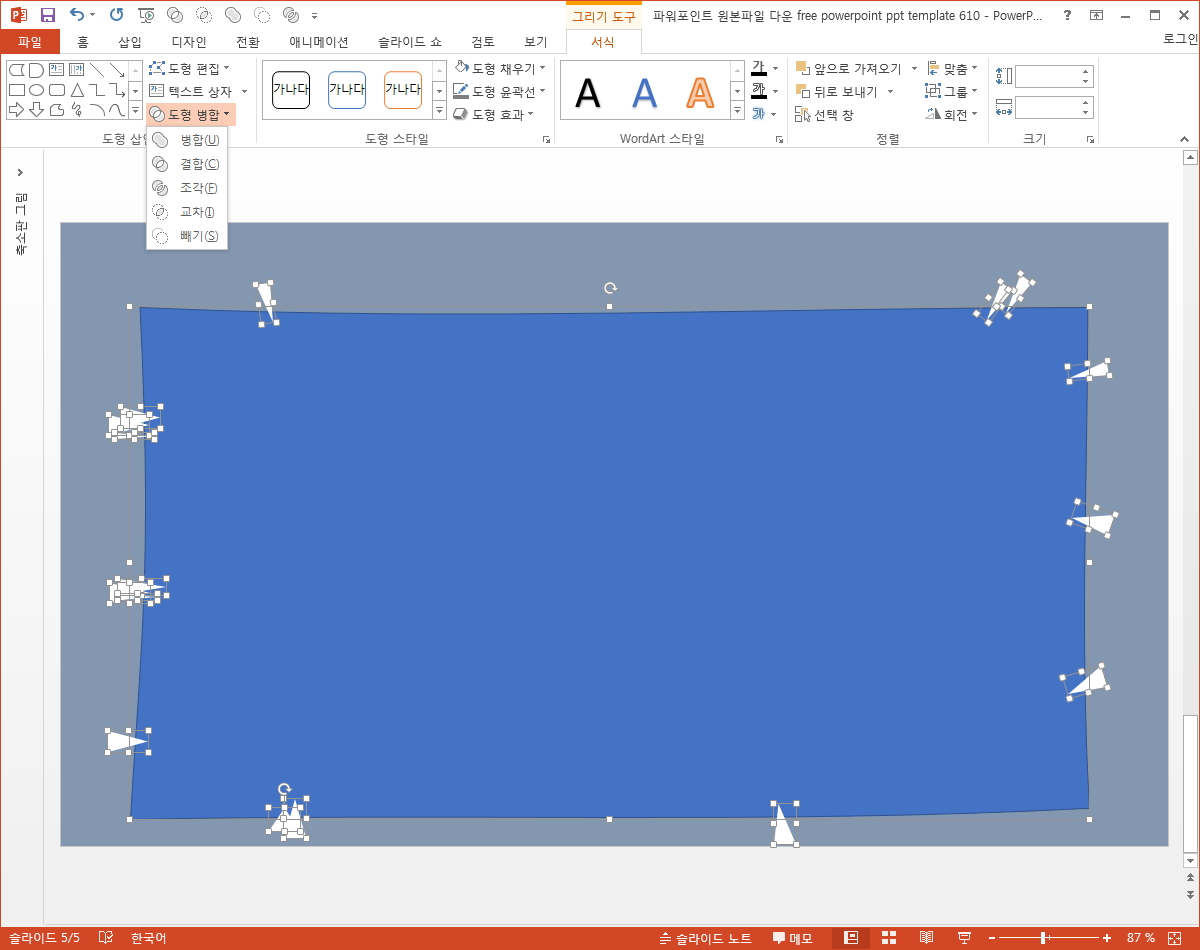Apply the black outline 가나다 shape style
This screenshot has width=1200, height=950.
pyautogui.click(x=291, y=90)
